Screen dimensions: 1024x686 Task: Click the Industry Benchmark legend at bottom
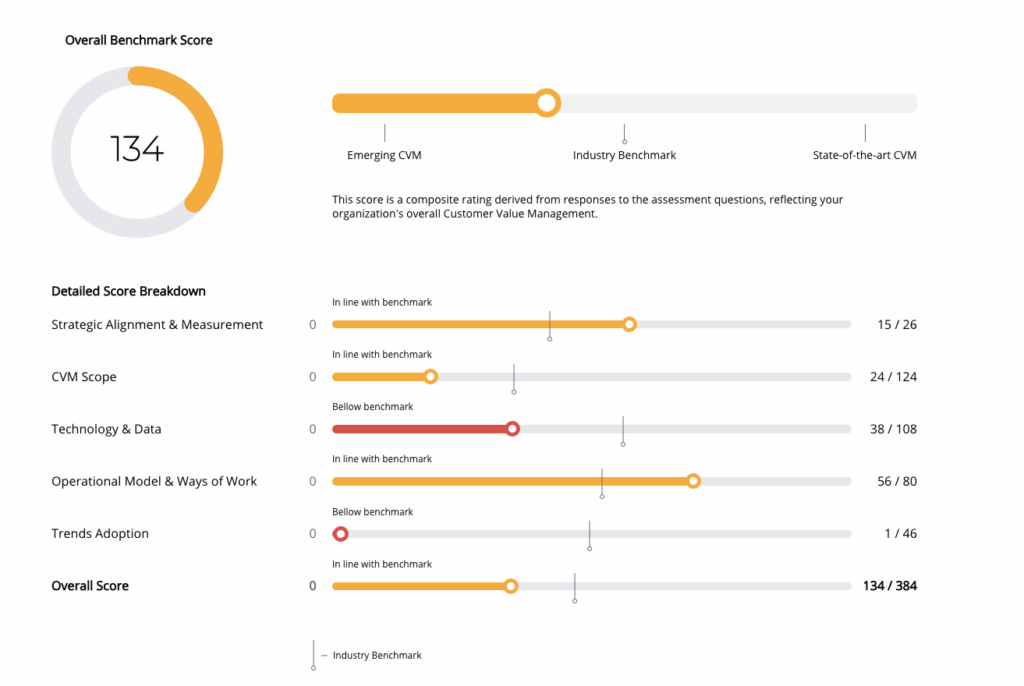pos(377,656)
